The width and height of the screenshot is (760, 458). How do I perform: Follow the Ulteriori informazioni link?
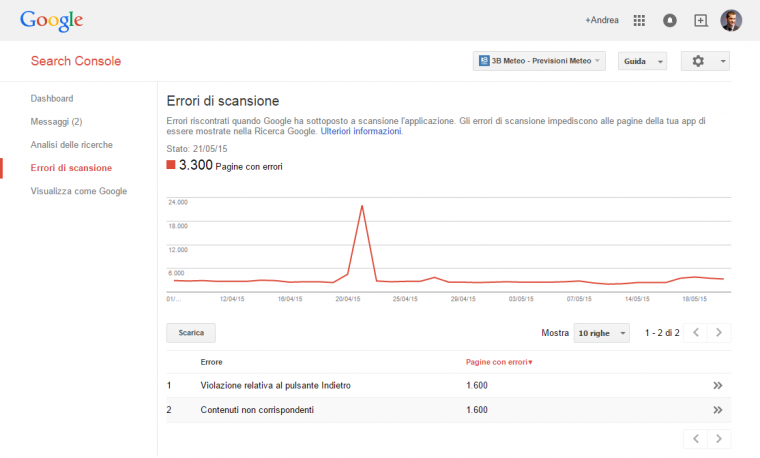[361, 132]
